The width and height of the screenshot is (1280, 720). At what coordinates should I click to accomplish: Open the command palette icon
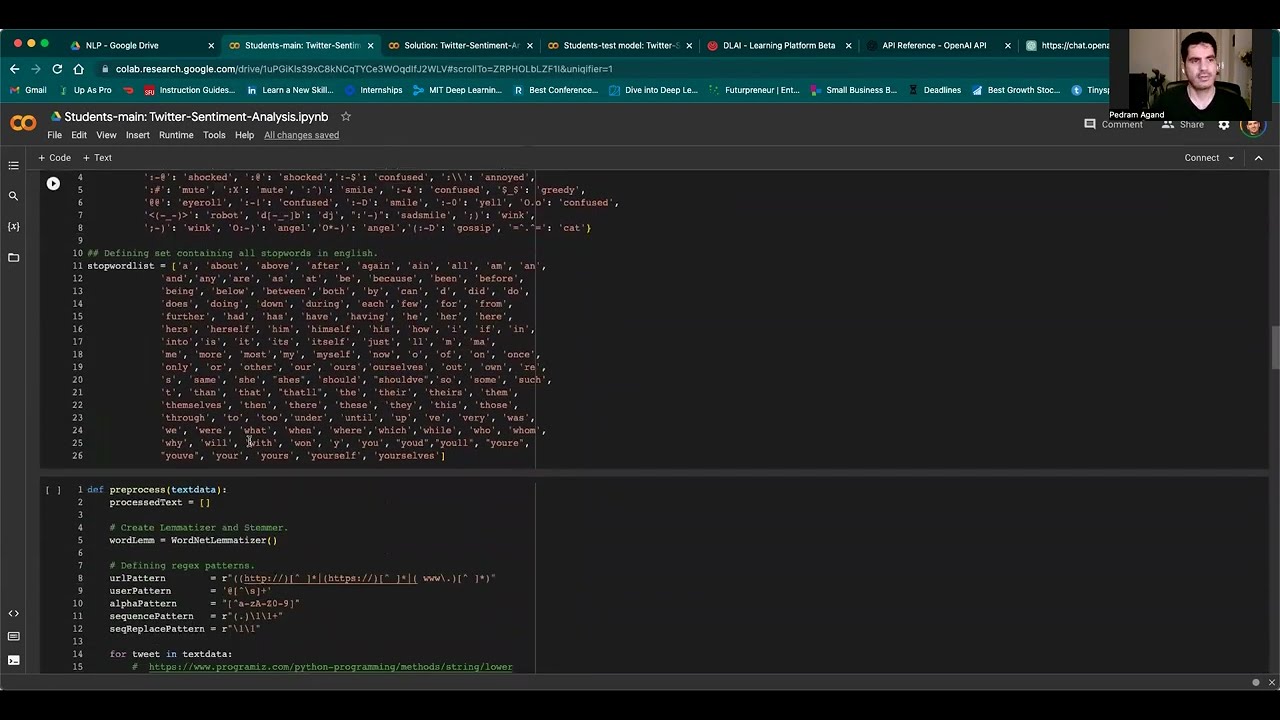[13, 636]
